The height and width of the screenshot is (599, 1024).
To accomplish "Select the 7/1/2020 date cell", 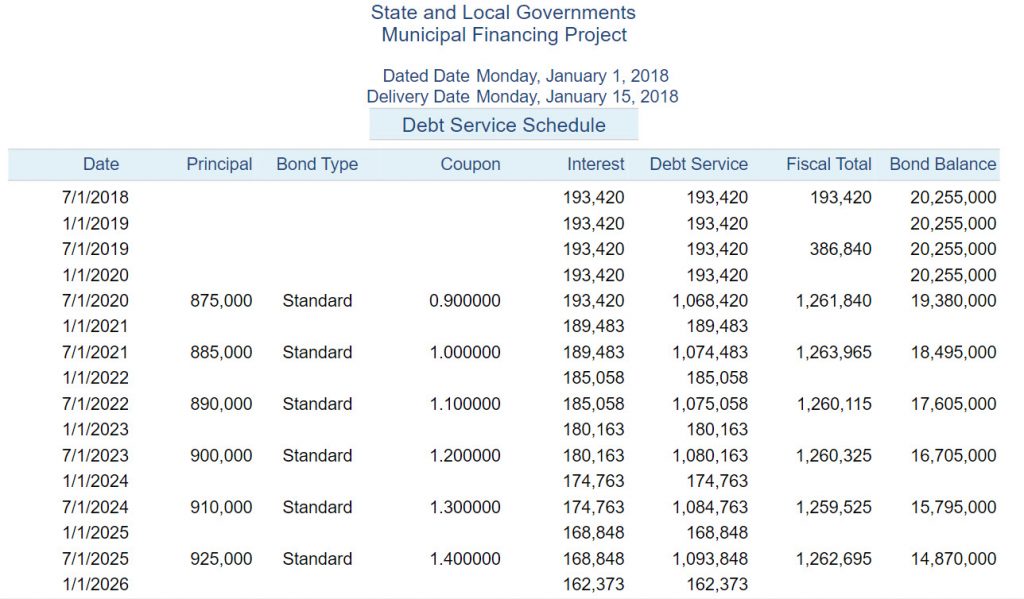I will coord(95,301).
